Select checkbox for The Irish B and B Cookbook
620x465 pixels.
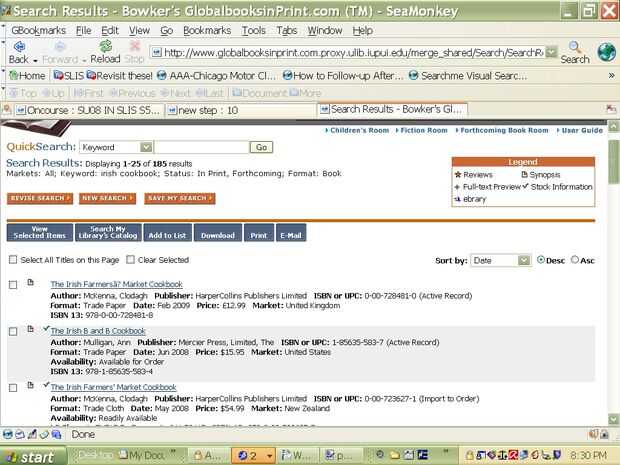click(13, 331)
